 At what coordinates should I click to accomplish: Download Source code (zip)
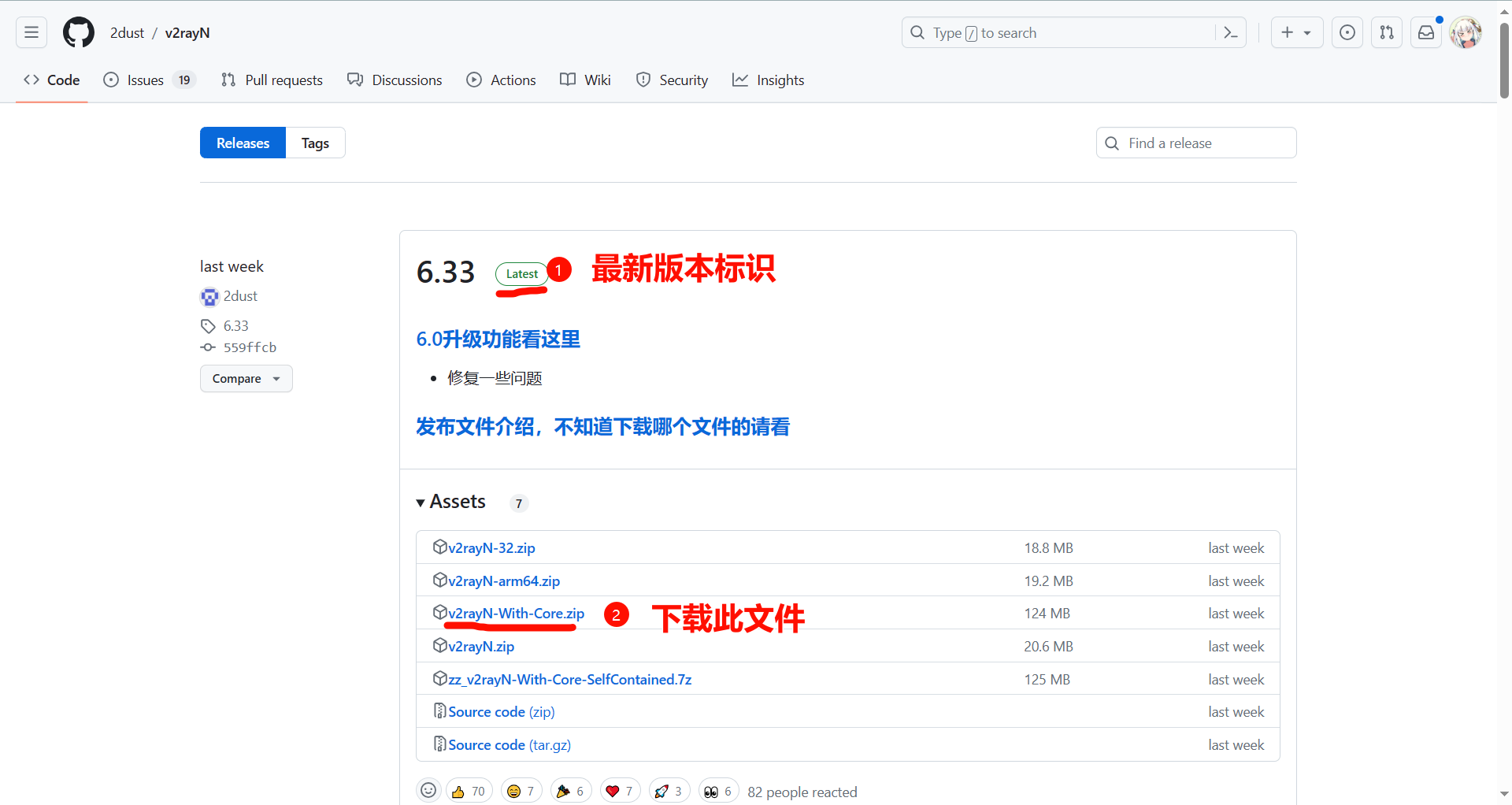coord(502,711)
